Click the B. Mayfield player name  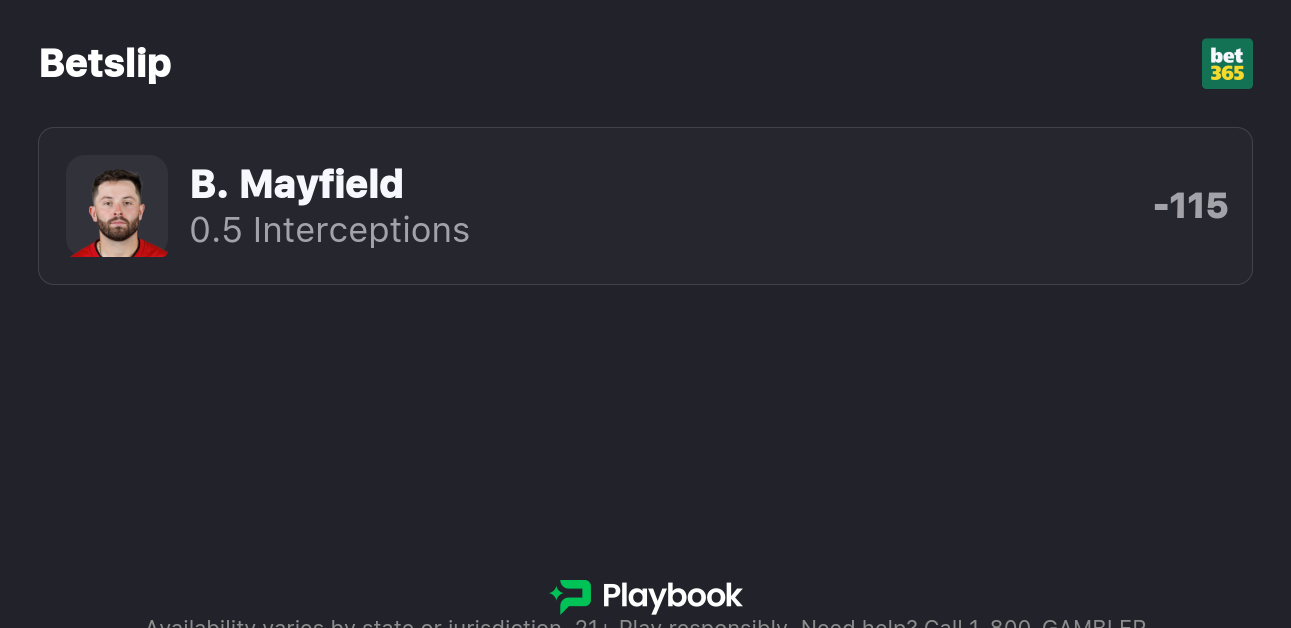[x=297, y=184]
